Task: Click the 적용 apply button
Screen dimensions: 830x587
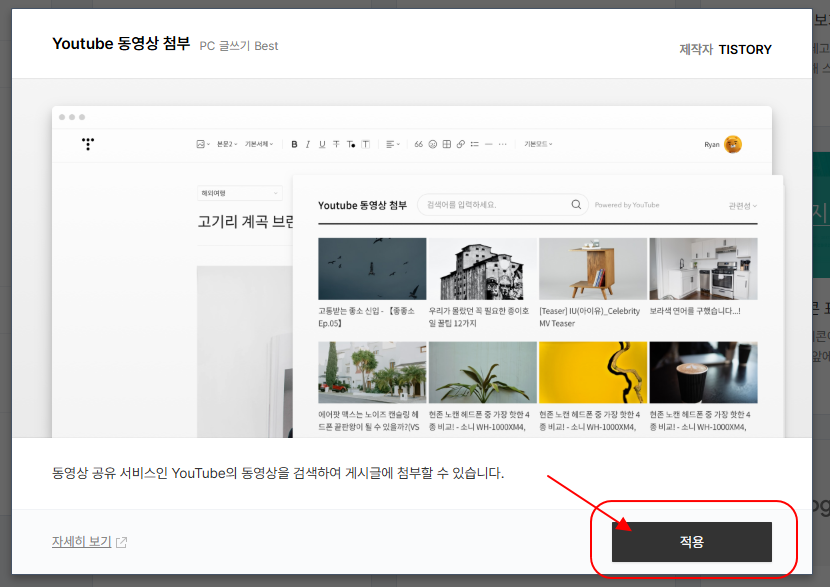Action: coord(691,541)
